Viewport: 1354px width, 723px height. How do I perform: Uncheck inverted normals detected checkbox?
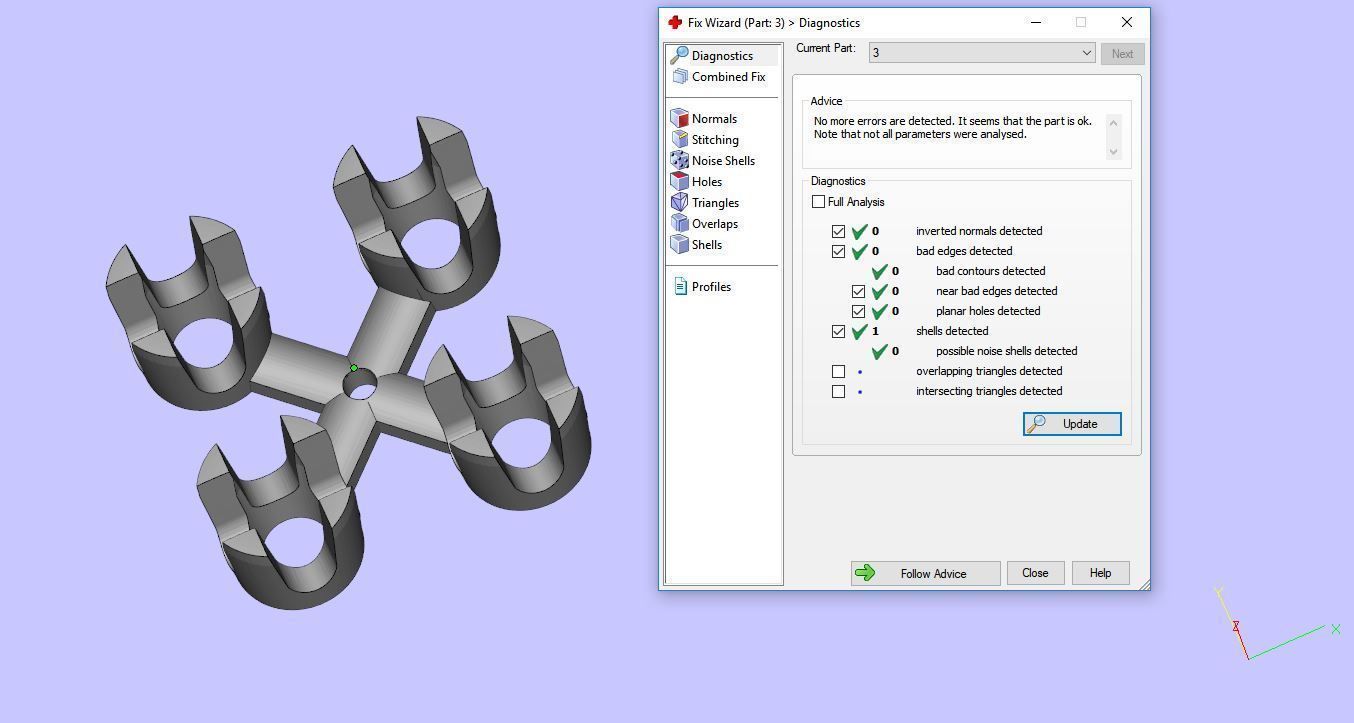pyautogui.click(x=838, y=231)
